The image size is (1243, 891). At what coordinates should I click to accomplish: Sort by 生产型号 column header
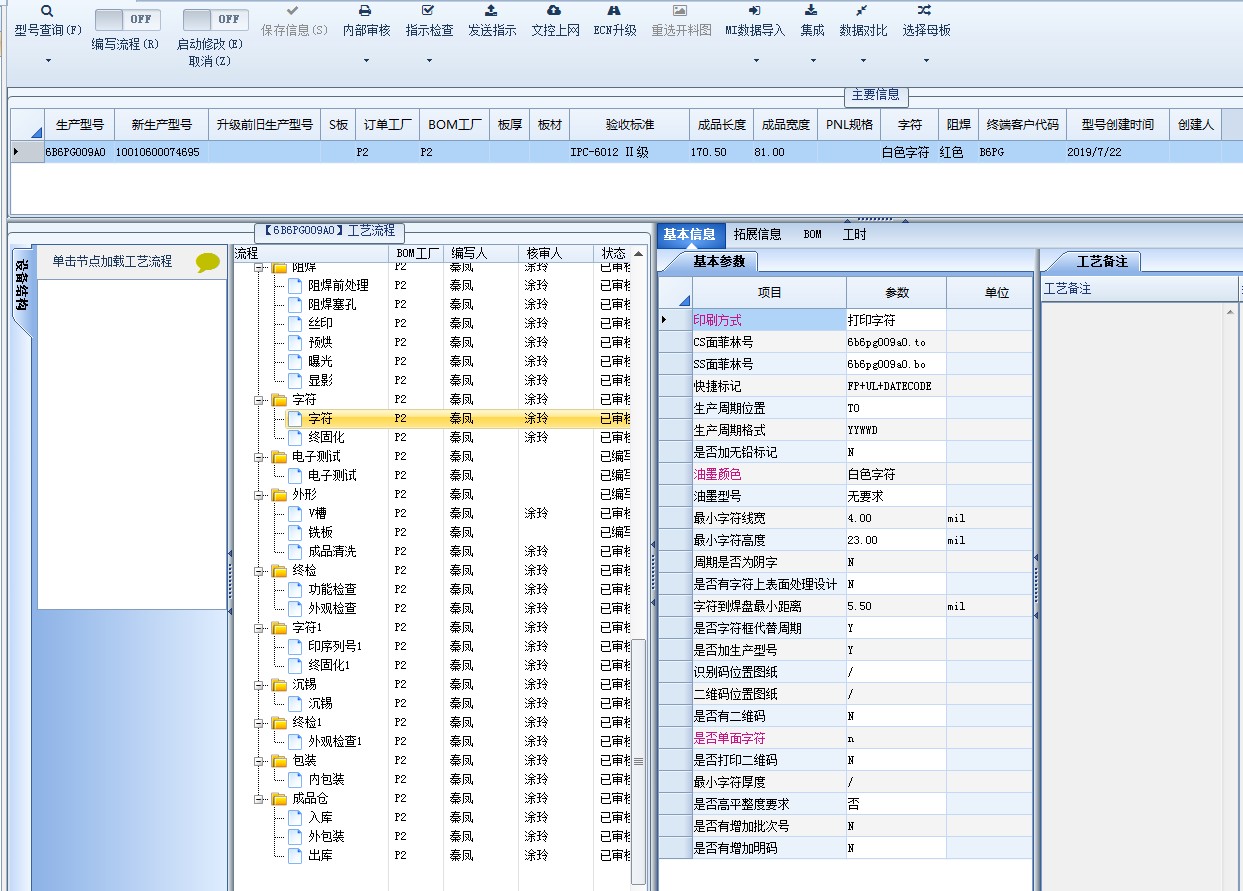[x=80, y=125]
